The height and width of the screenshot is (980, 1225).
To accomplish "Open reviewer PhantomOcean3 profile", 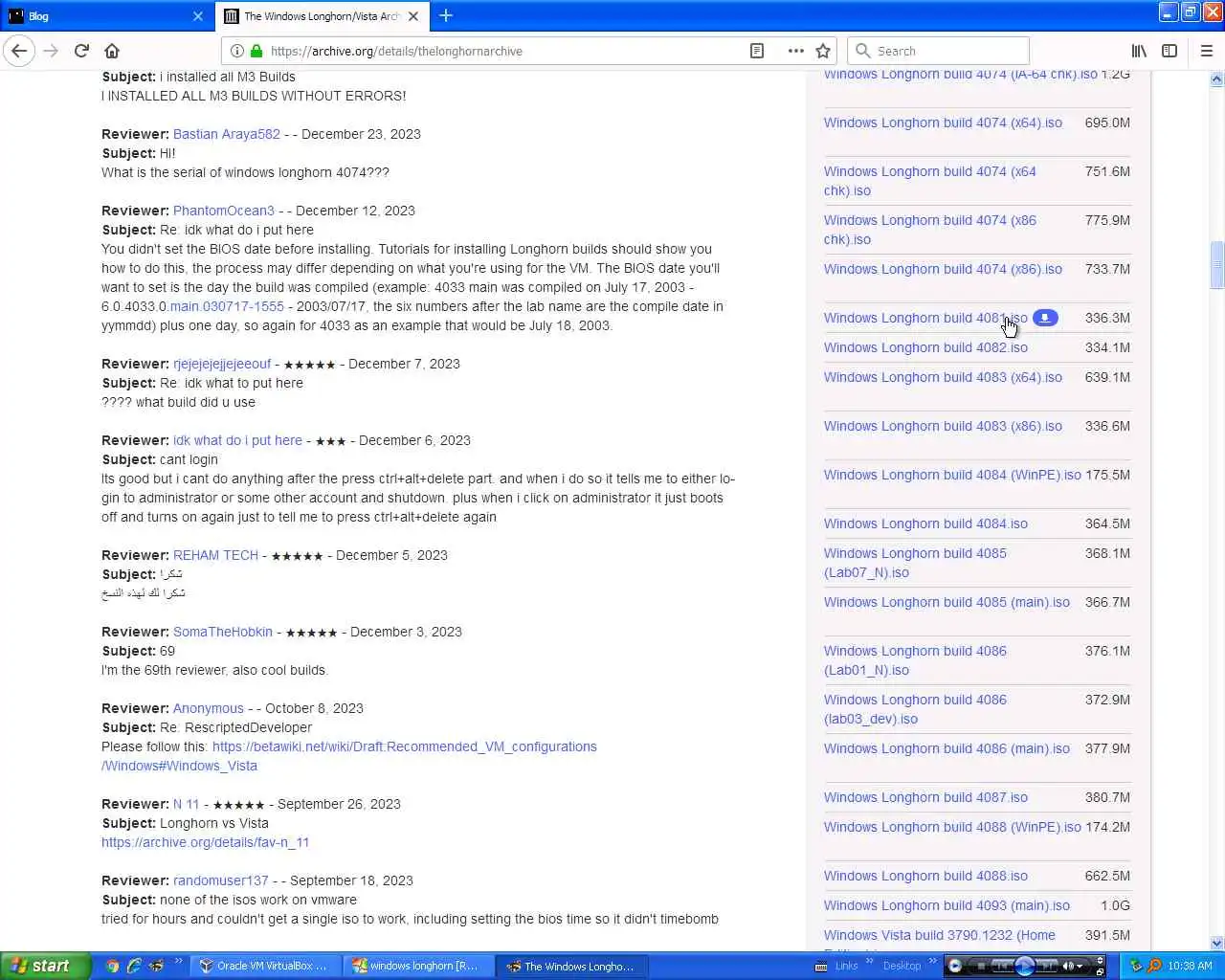I will [x=224, y=211].
